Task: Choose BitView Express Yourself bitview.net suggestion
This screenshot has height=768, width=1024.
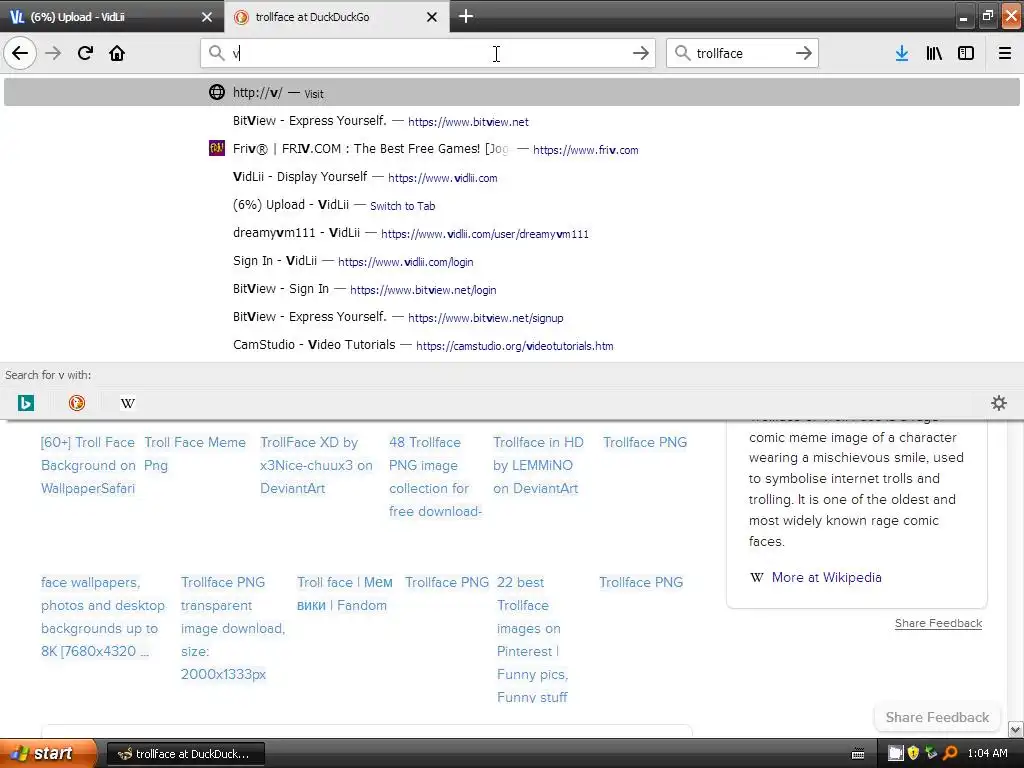Action: pos(511,121)
